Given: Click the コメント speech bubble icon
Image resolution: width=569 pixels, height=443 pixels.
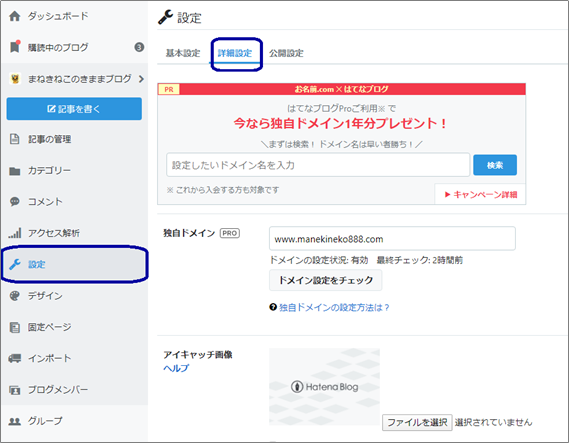Looking at the screenshot, I should tap(15, 202).
